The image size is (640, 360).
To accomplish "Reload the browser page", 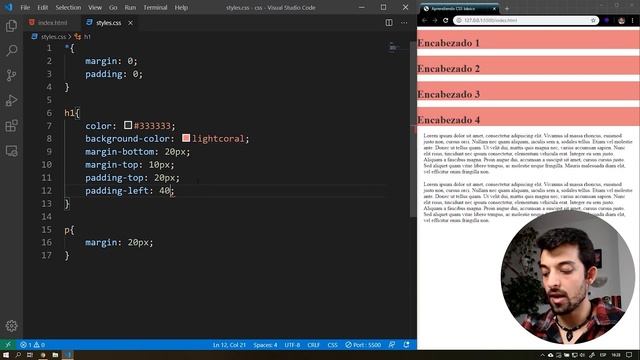I will 445,20.
